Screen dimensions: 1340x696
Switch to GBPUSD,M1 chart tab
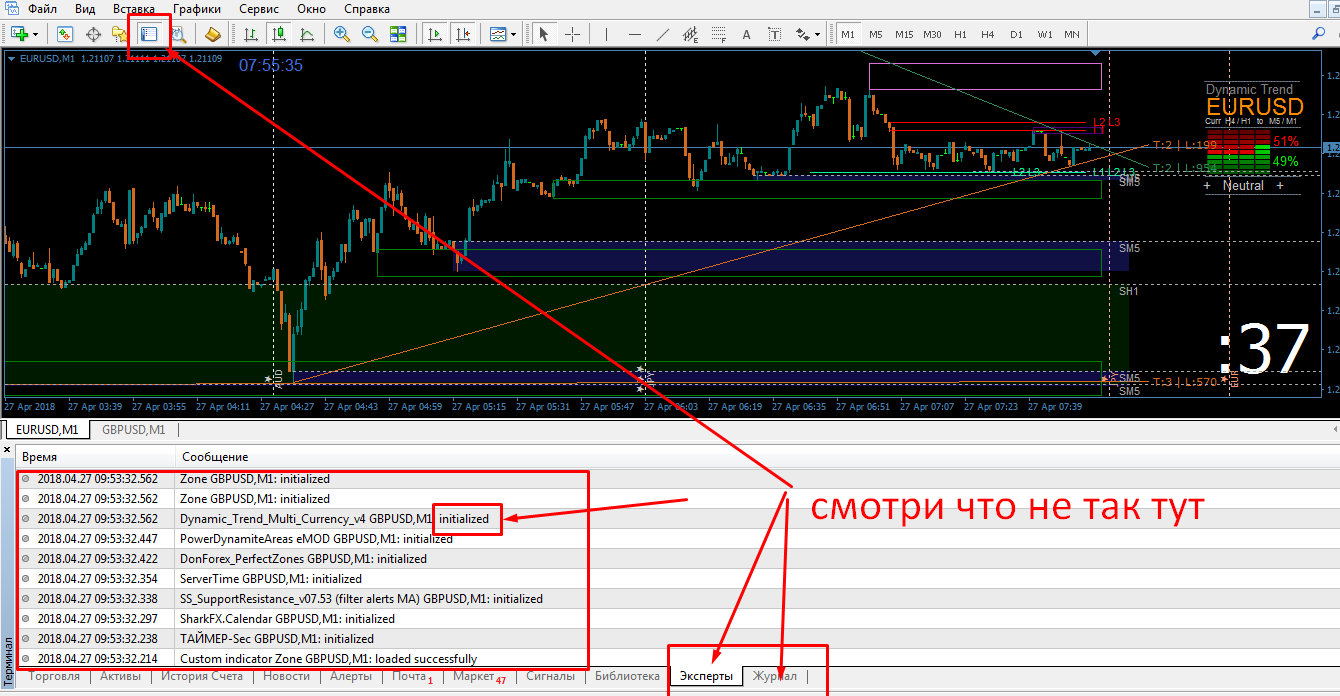(133, 430)
